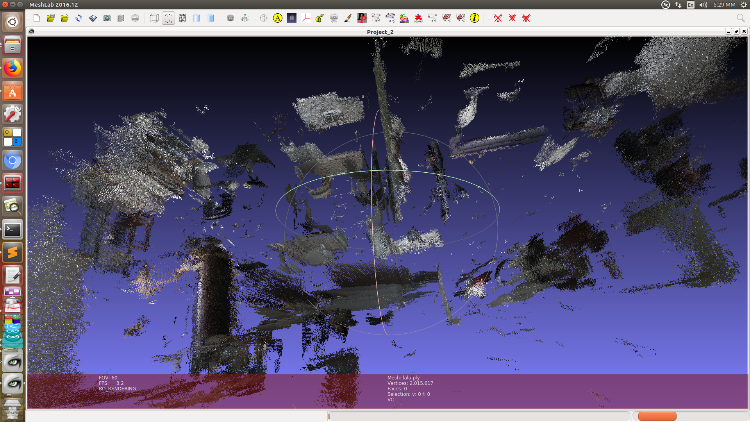
Task: Click the yellow info 'i' icon
Action: 474,18
